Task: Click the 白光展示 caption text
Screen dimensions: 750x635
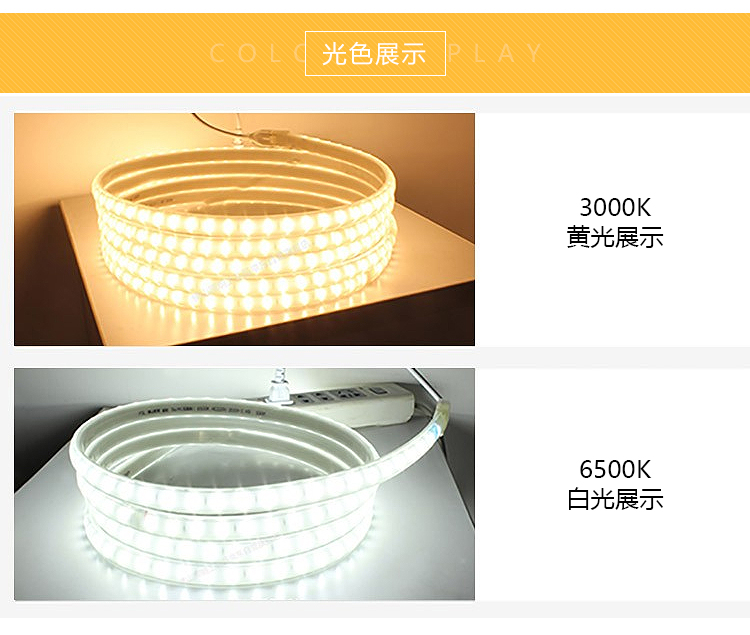Action: pos(615,499)
